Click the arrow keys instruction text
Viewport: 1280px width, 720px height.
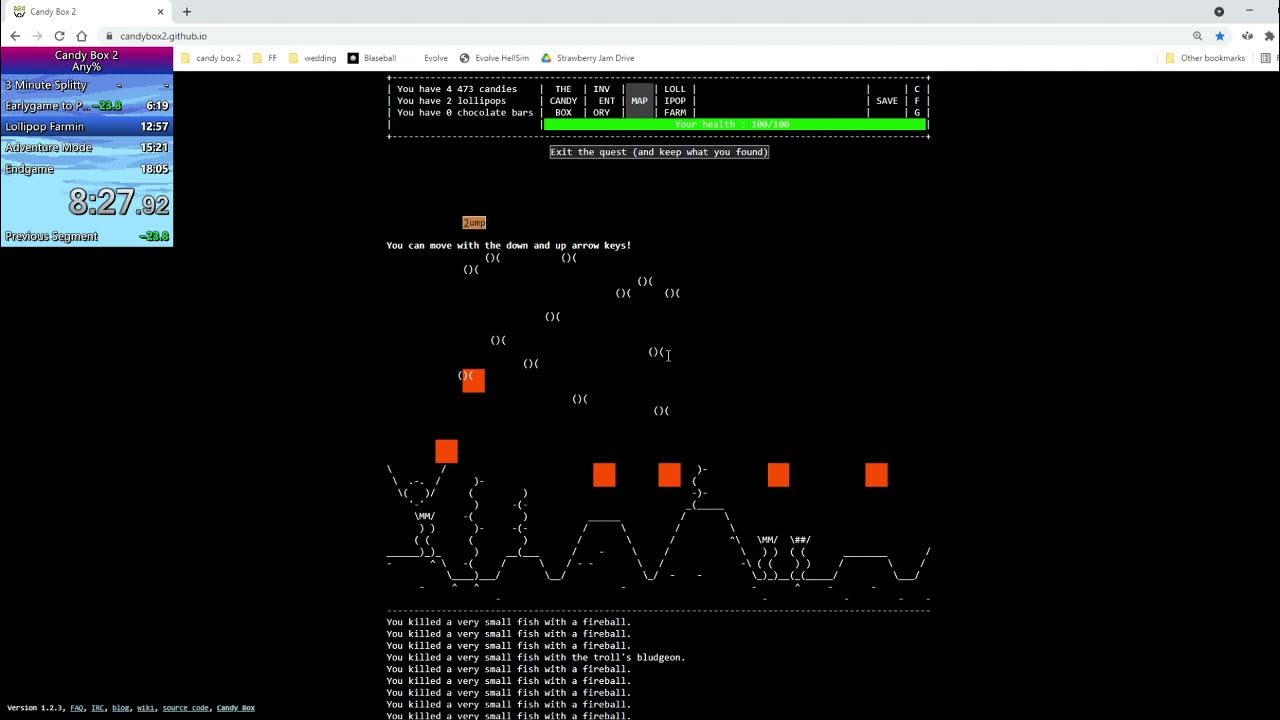click(509, 246)
